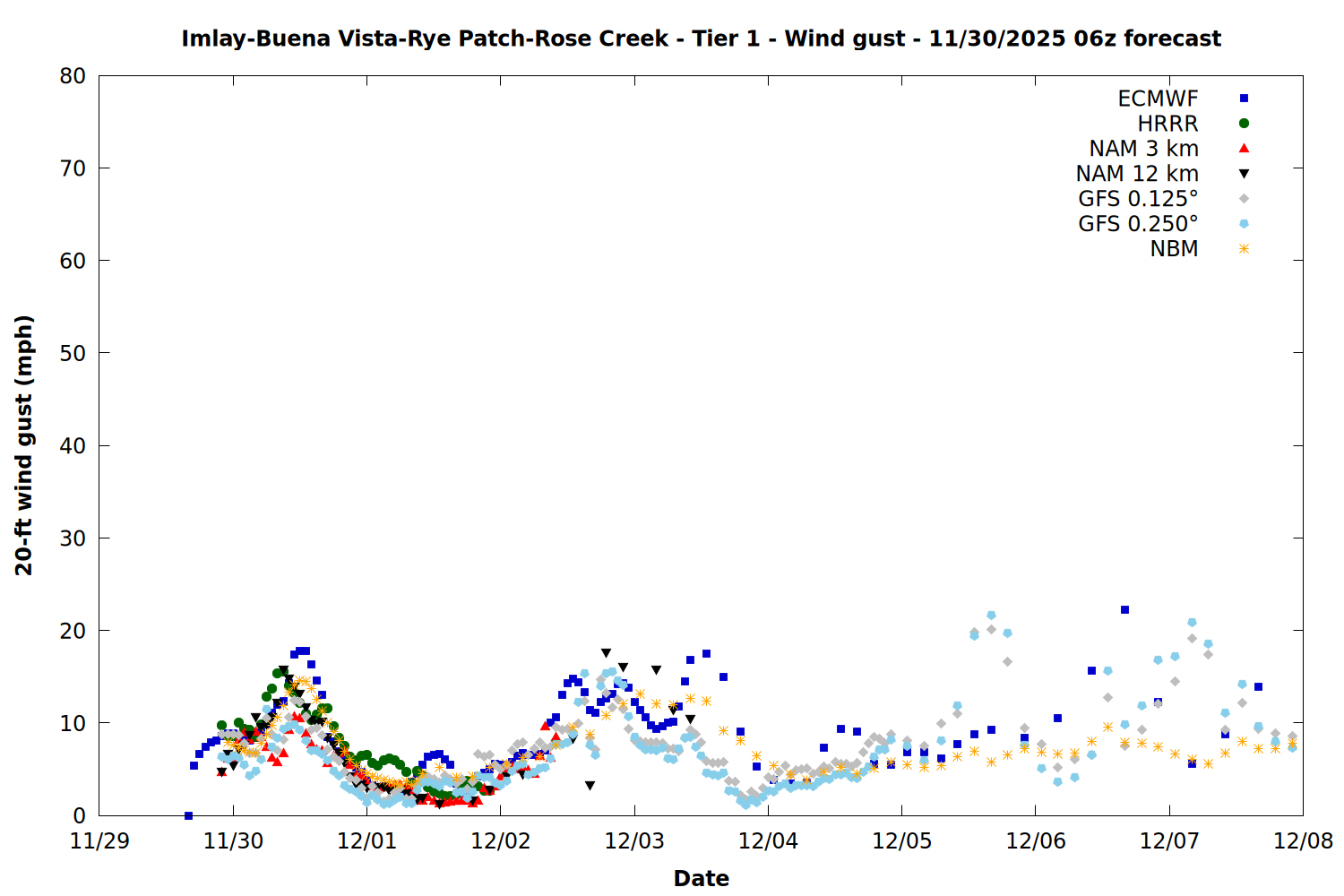Viewport: 1344px width, 896px height.
Task: Click the ECMWF blue square legend marker
Action: (1244, 99)
